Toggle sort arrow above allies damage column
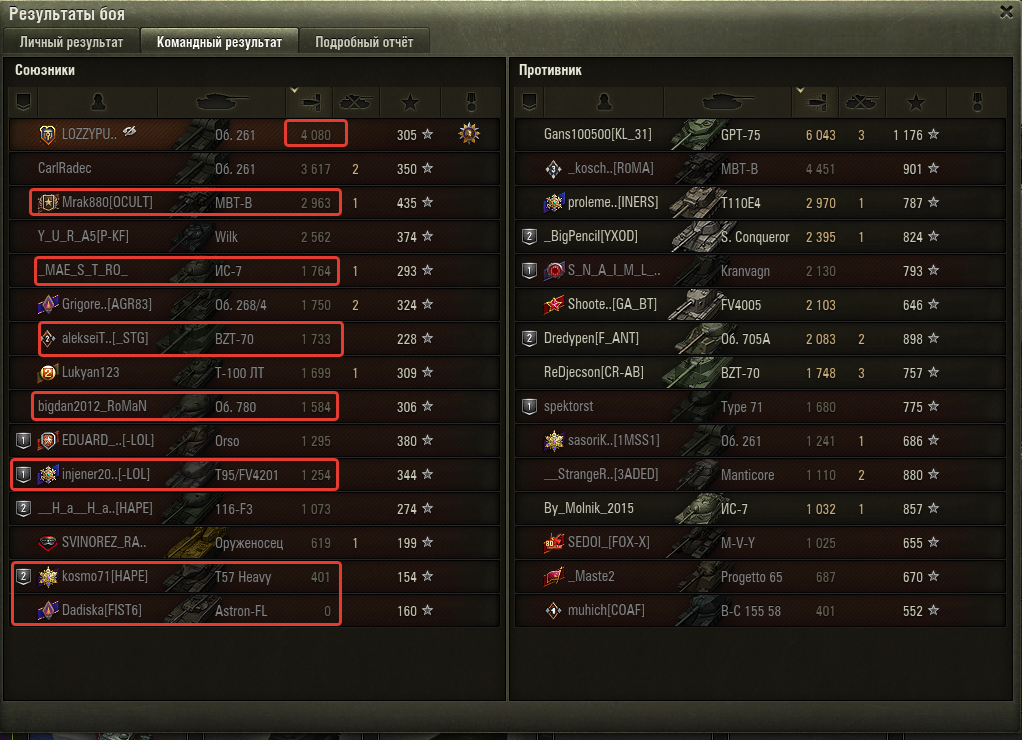 point(294,91)
